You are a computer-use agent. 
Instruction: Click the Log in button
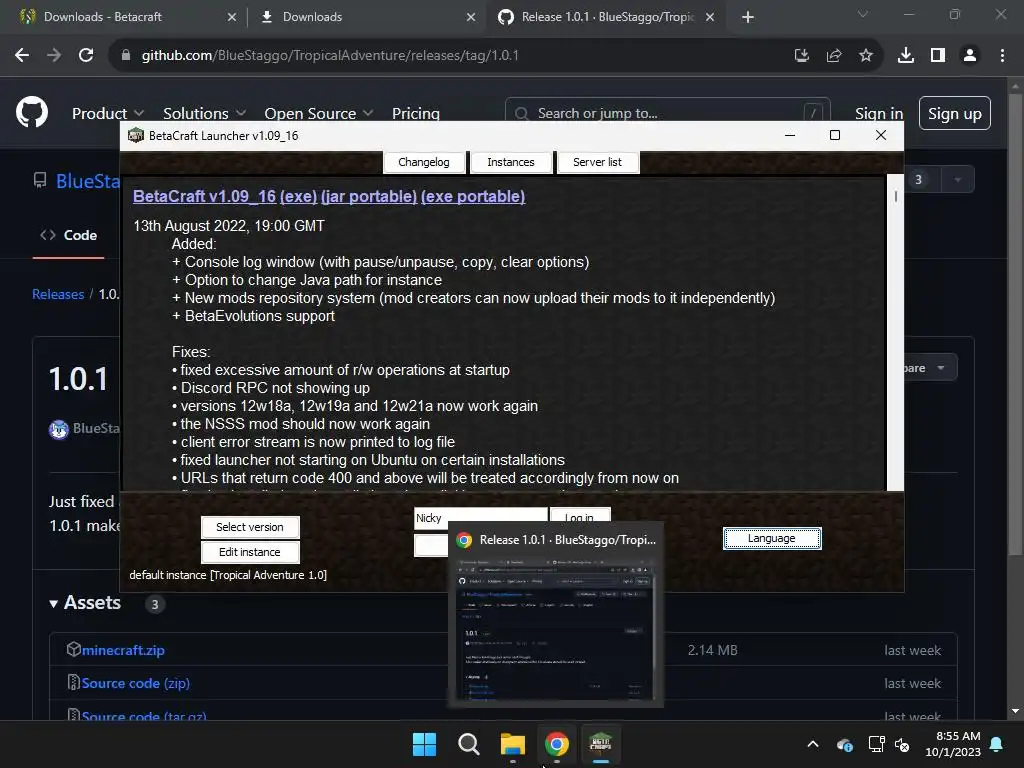[580, 515]
